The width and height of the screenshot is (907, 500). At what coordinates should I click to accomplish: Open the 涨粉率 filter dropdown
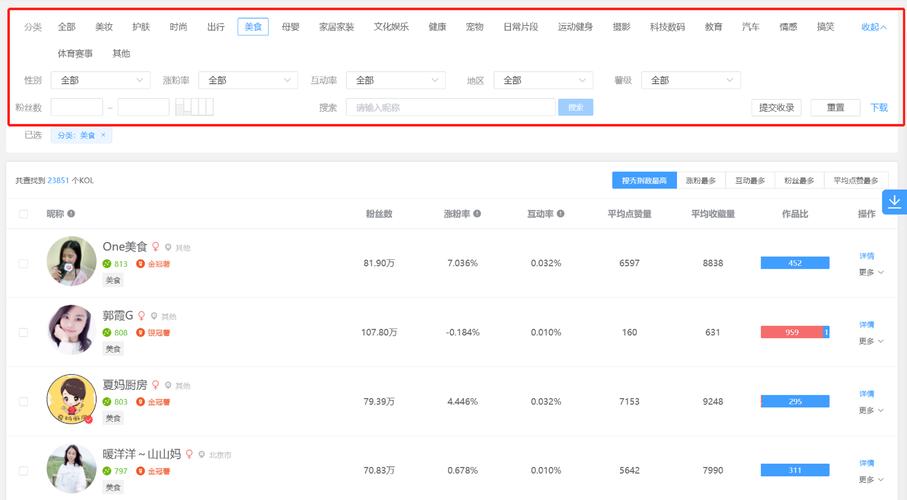point(248,80)
